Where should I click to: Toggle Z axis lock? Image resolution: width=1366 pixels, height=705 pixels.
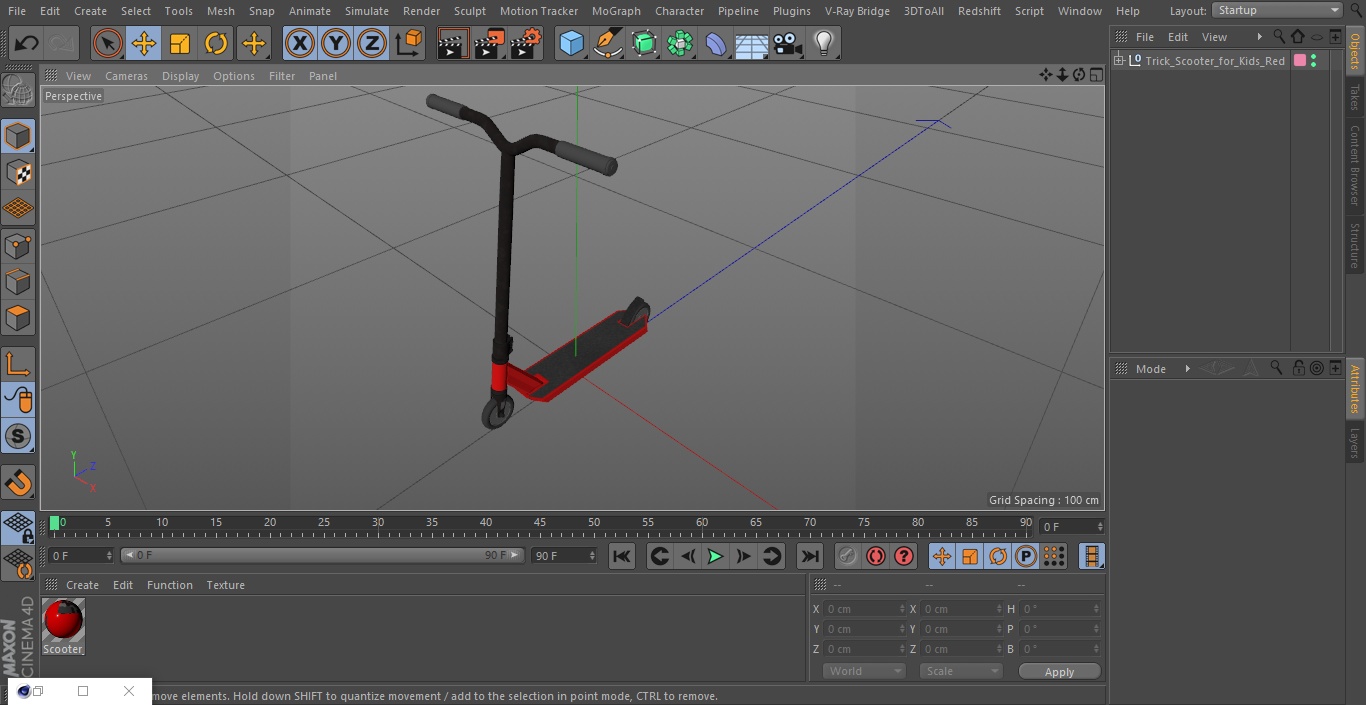pos(372,43)
